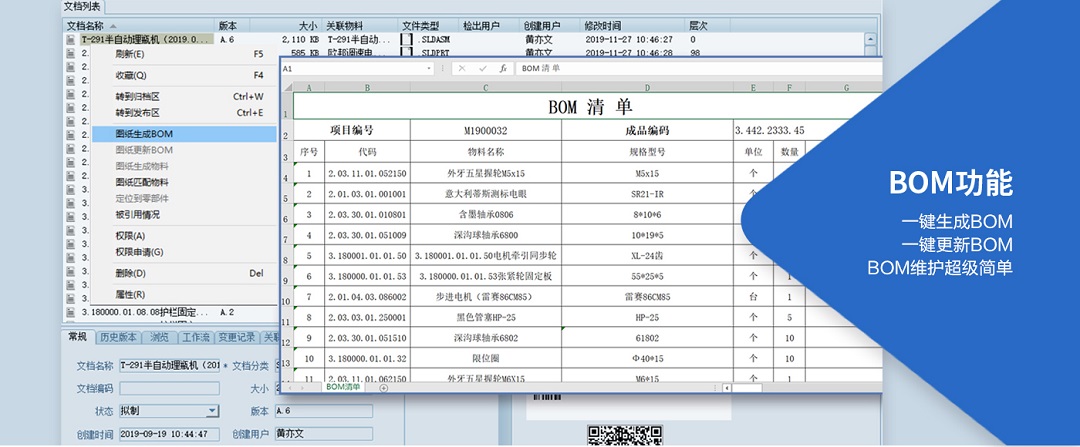The width and height of the screenshot is (1080, 447).
Task: Click the .SLDASM file type icon
Action: coord(407,39)
